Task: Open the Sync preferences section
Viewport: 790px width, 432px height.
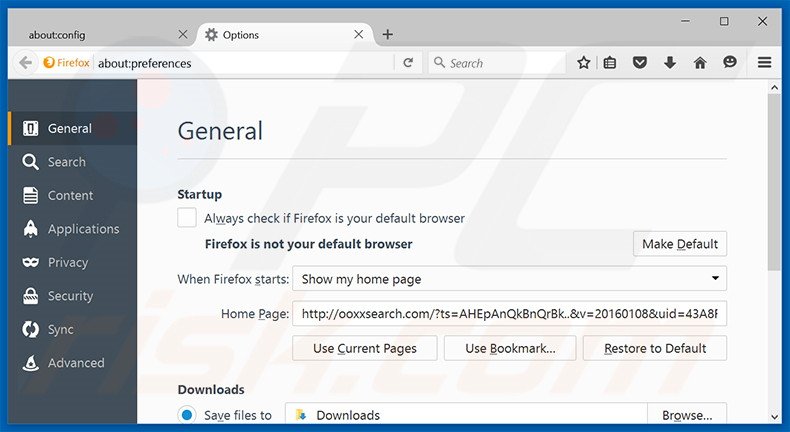Action: click(x=73, y=330)
